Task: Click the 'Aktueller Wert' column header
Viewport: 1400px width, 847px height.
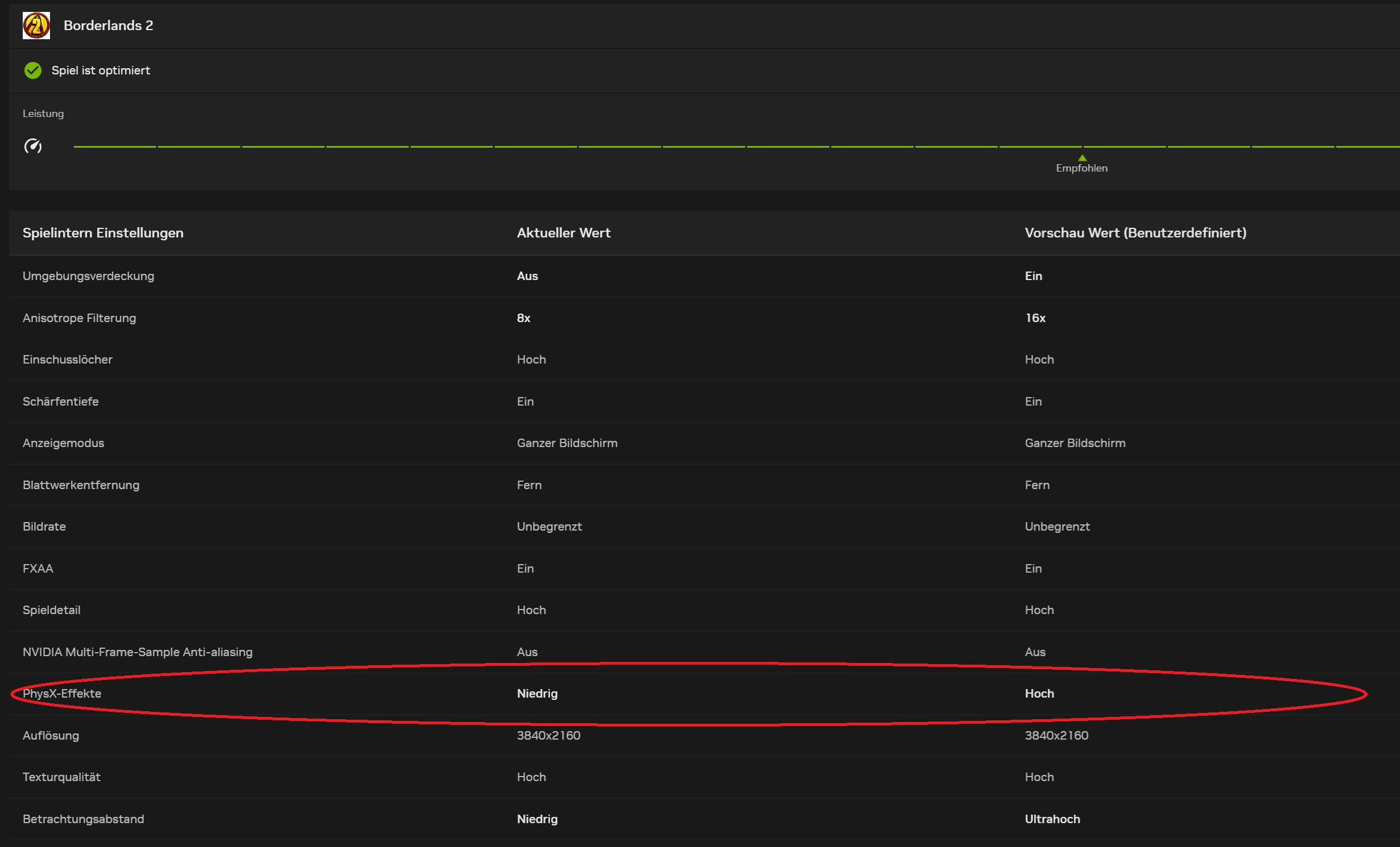Action: (564, 233)
